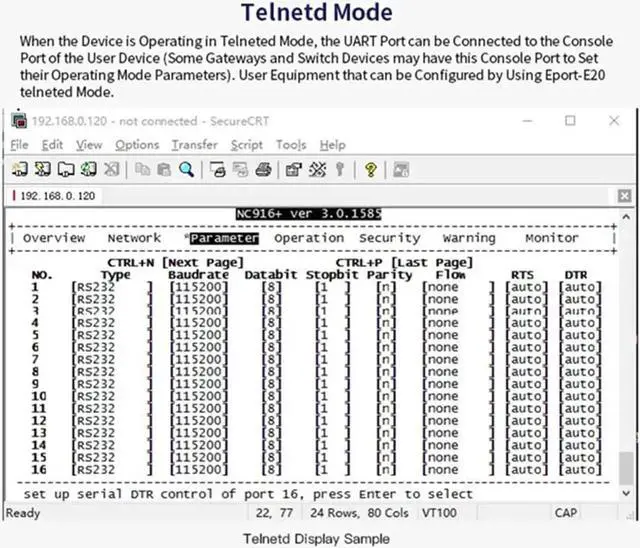
Task: Click the Connect in Tab icon
Action: coord(66,170)
